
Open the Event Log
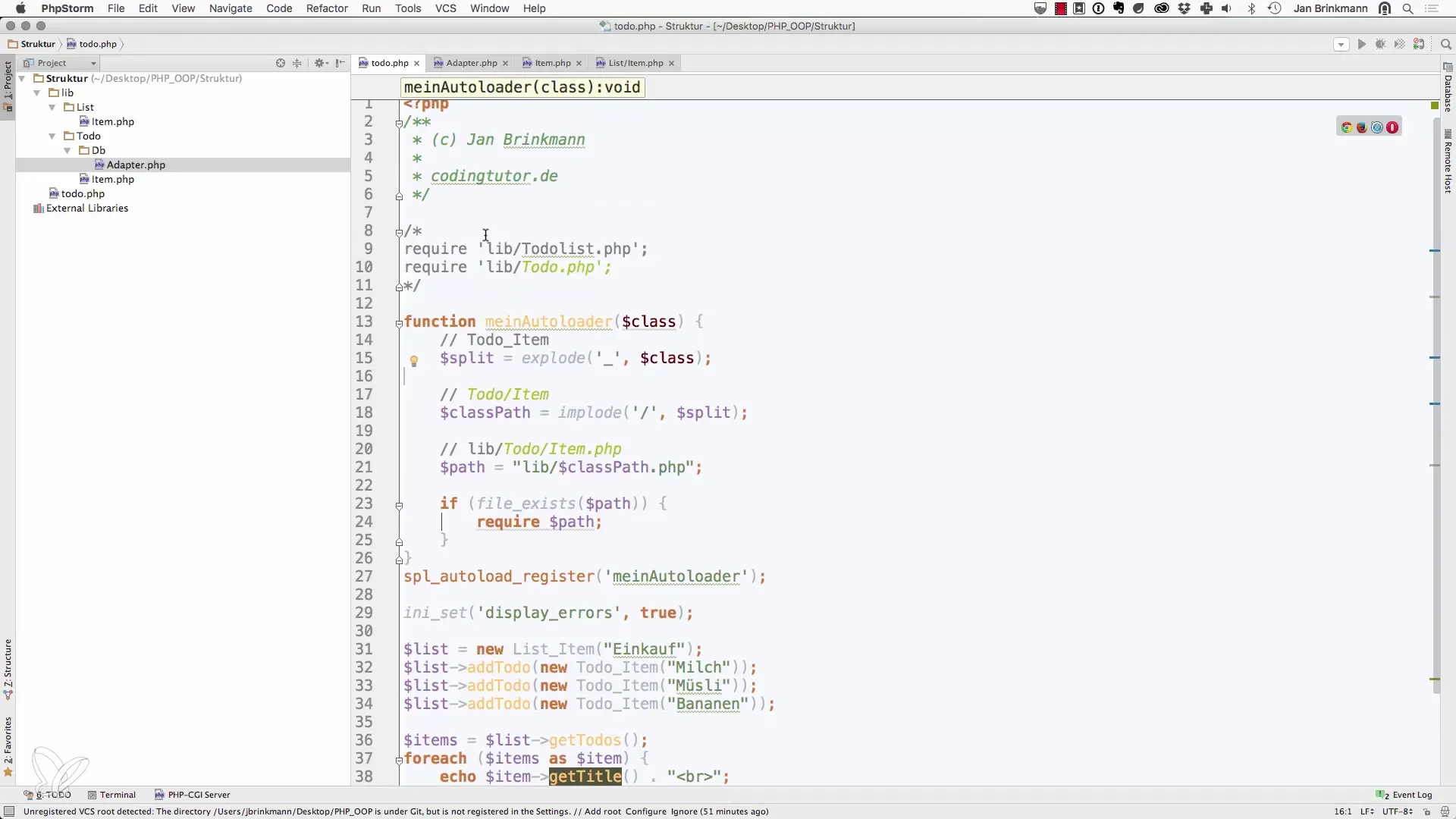click(1404, 795)
